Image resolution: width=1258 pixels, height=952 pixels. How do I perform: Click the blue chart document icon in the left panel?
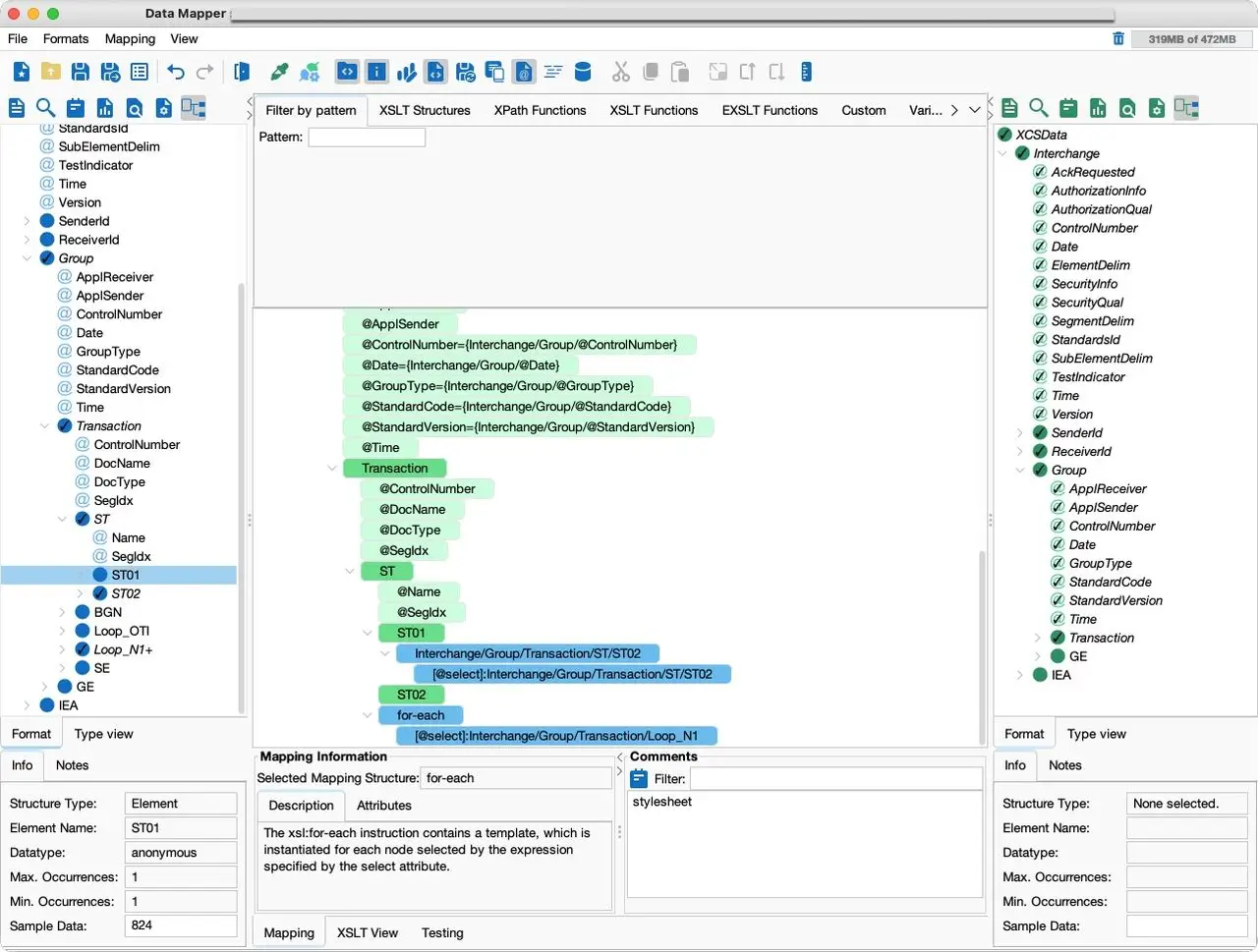[105, 108]
